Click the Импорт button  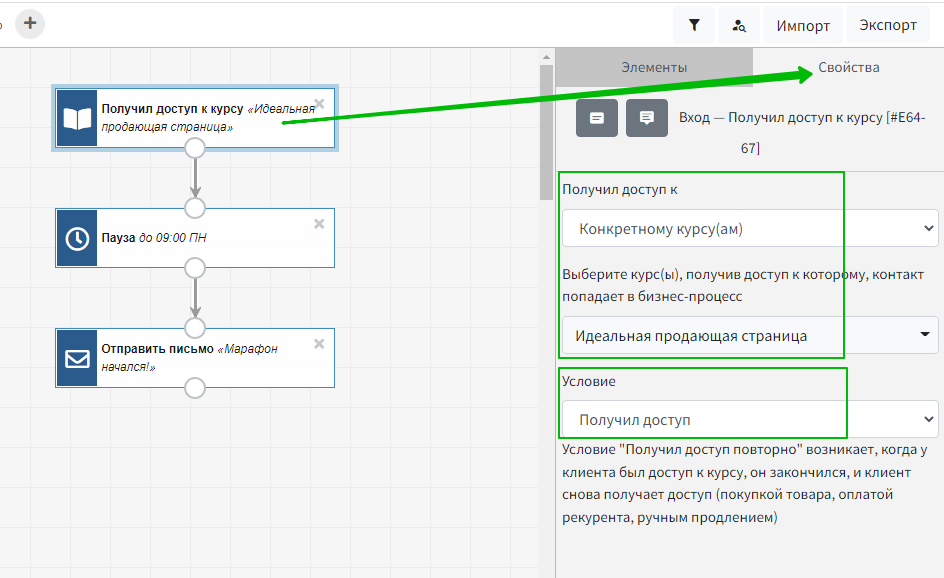[802, 25]
